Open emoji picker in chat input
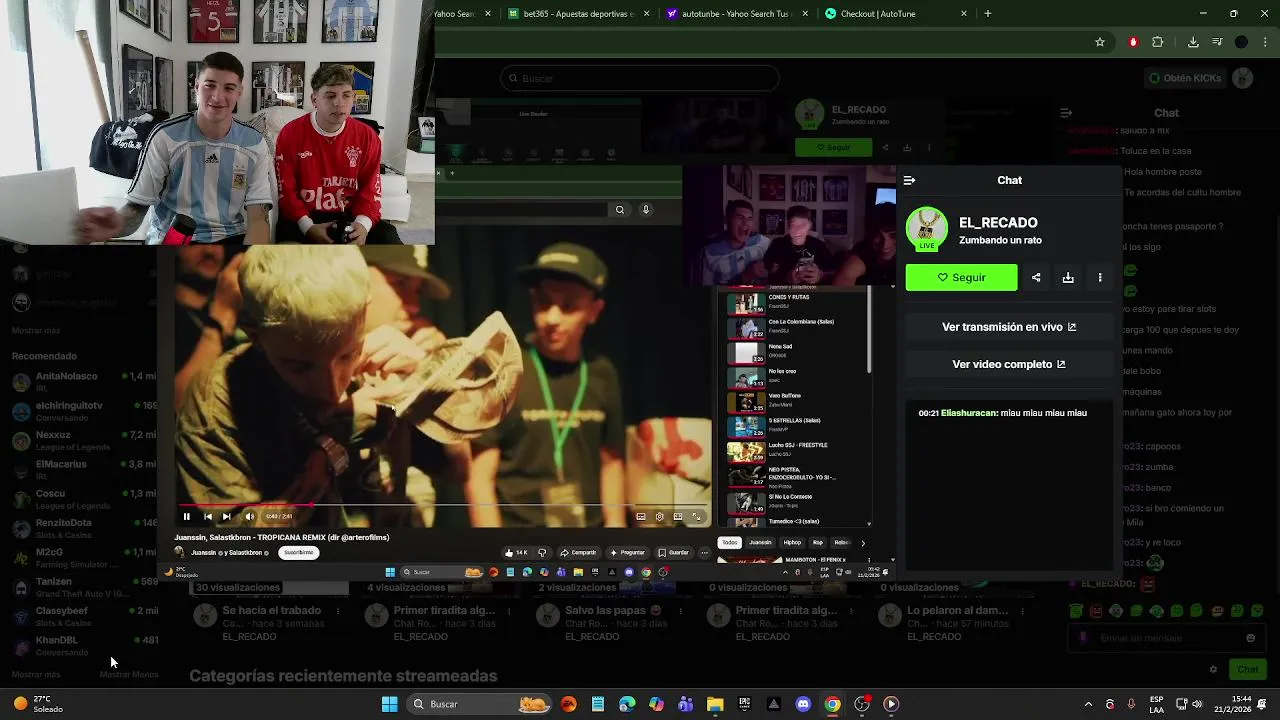Viewport: 1280px width, 720px height. [x=1250, y=638]
